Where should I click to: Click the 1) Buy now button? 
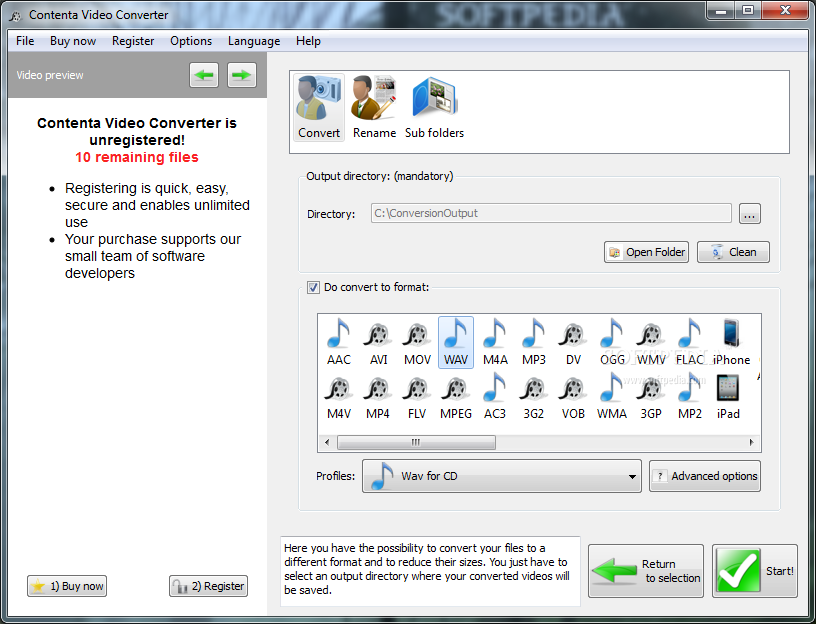[67, 586]
